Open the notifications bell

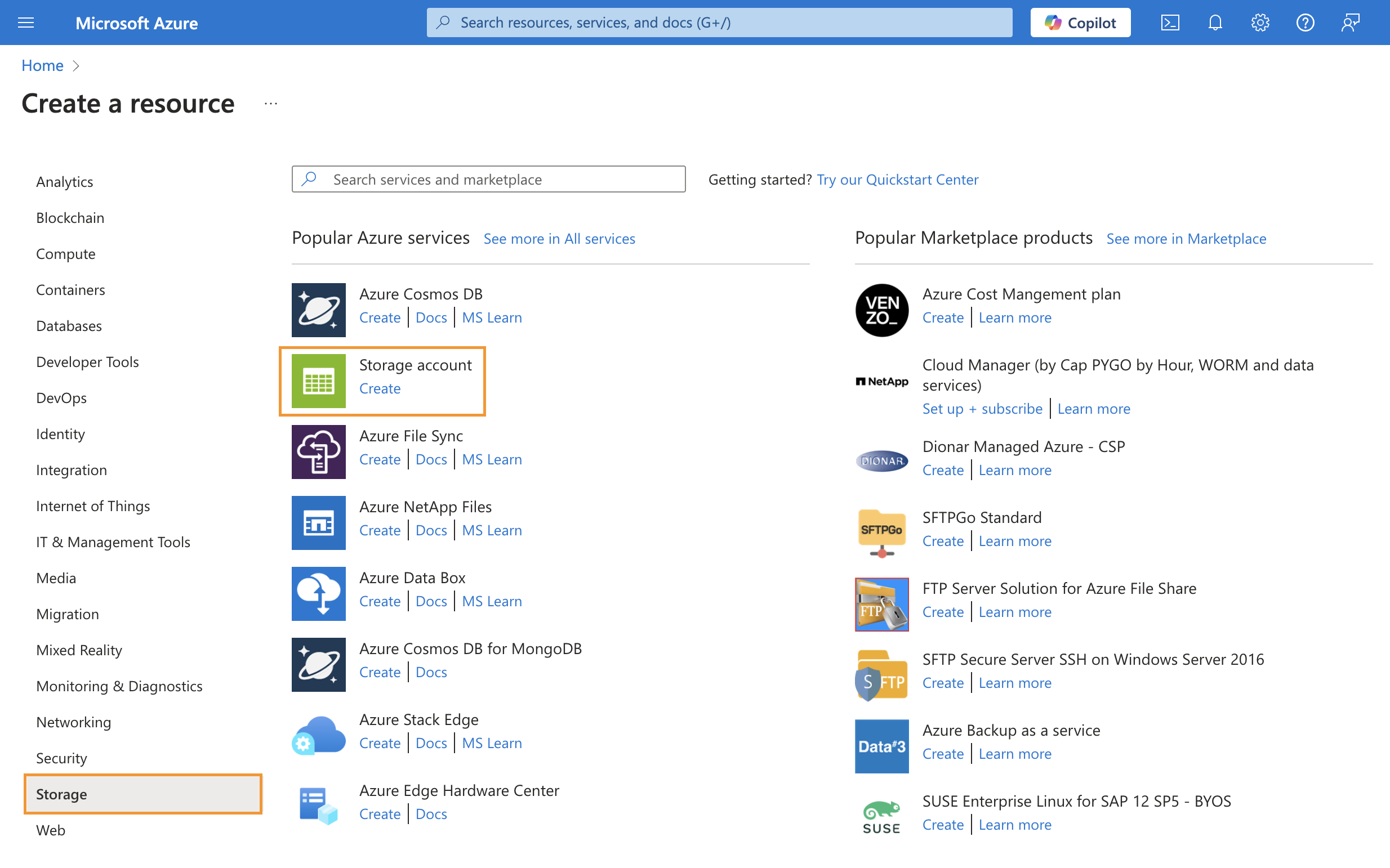point(1215,23)
